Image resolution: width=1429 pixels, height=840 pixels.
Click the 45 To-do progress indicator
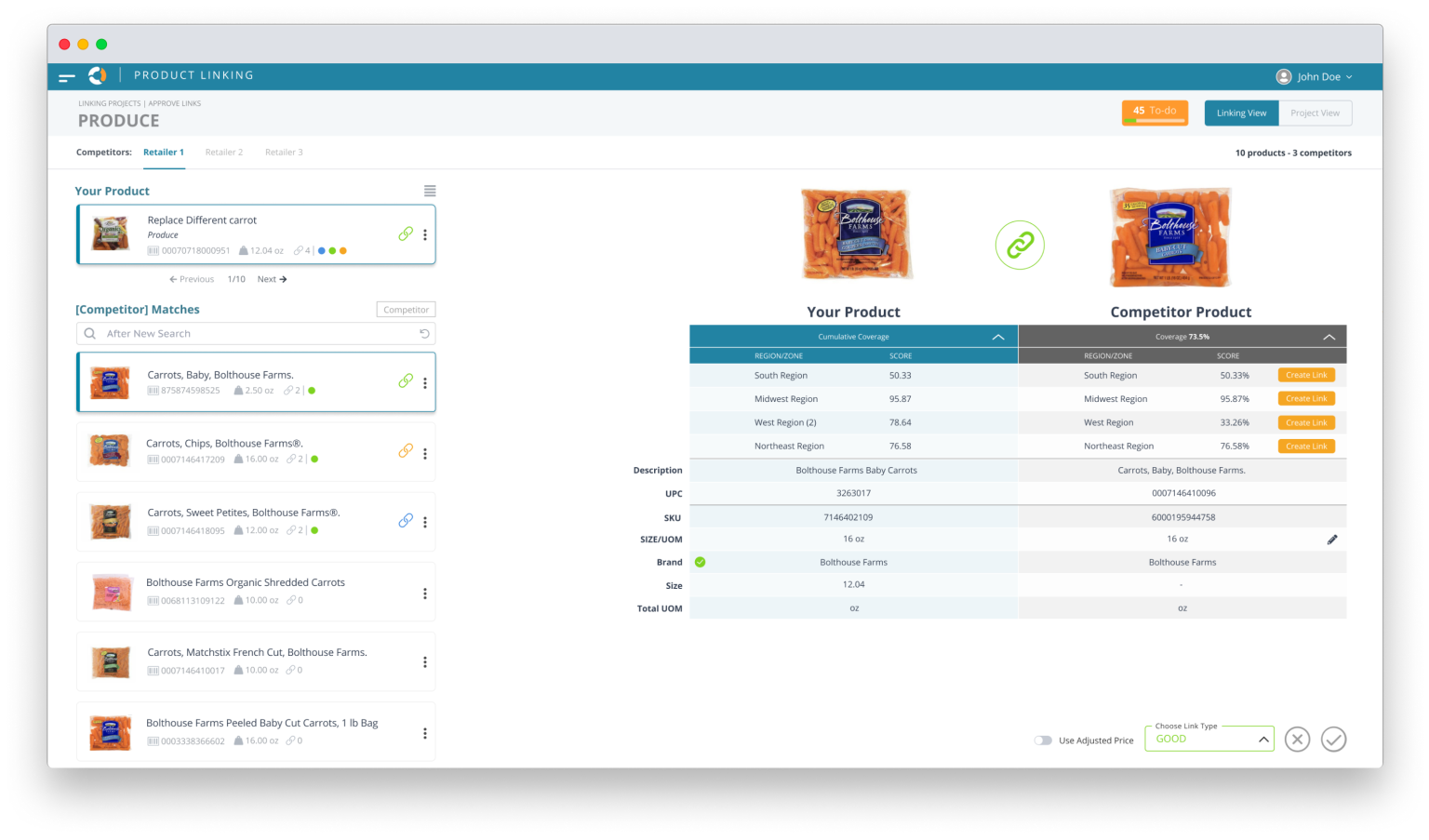tap(1155, 113)
